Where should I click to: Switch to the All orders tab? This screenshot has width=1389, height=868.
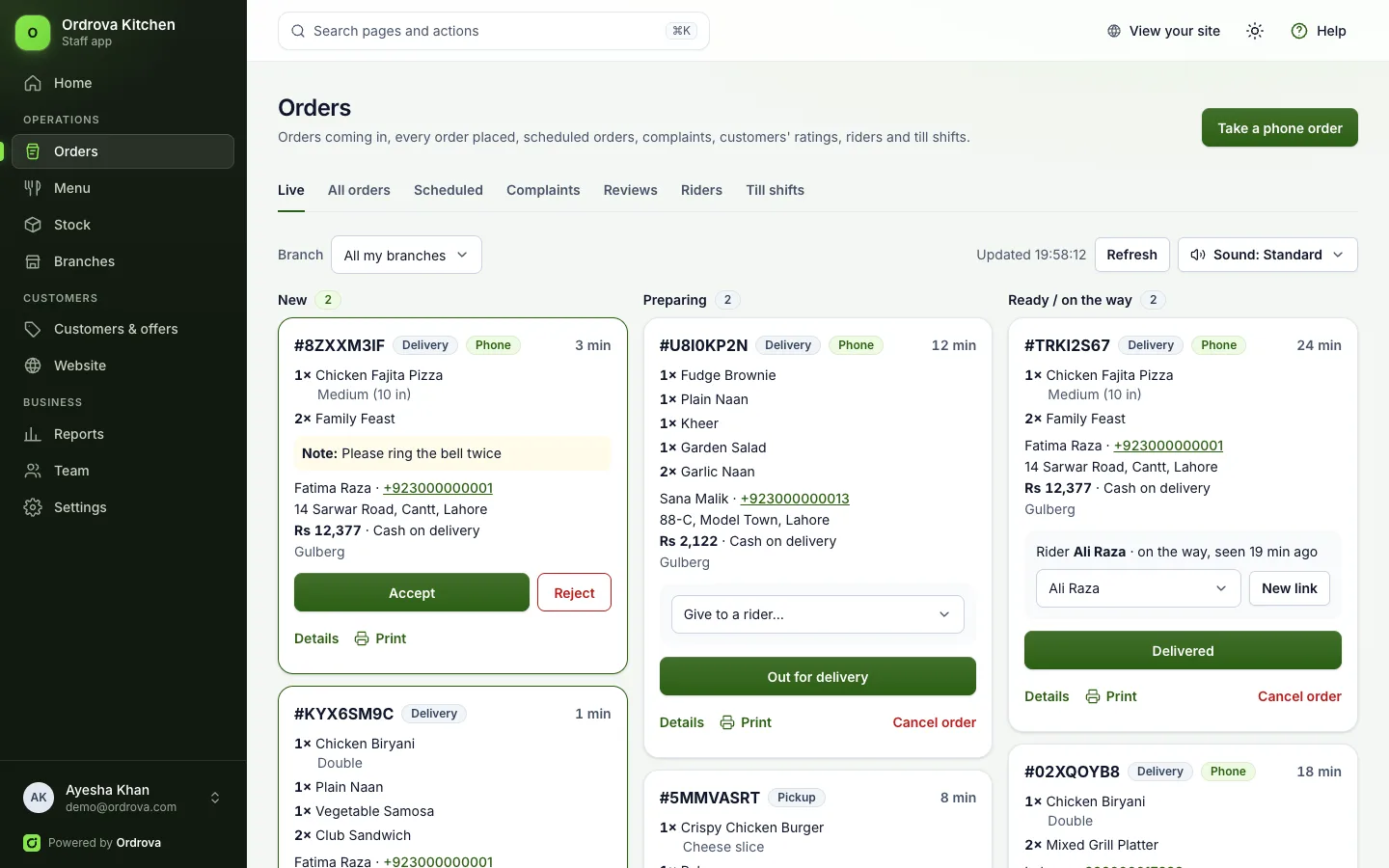coord(359,190)
